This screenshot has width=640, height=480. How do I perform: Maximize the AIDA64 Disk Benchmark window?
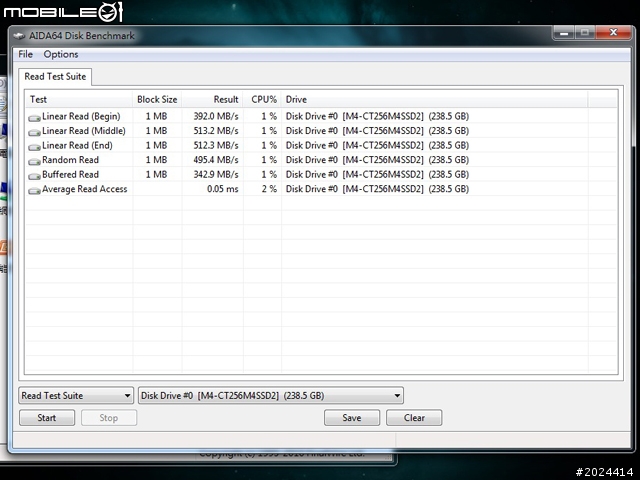coord(584,33)
